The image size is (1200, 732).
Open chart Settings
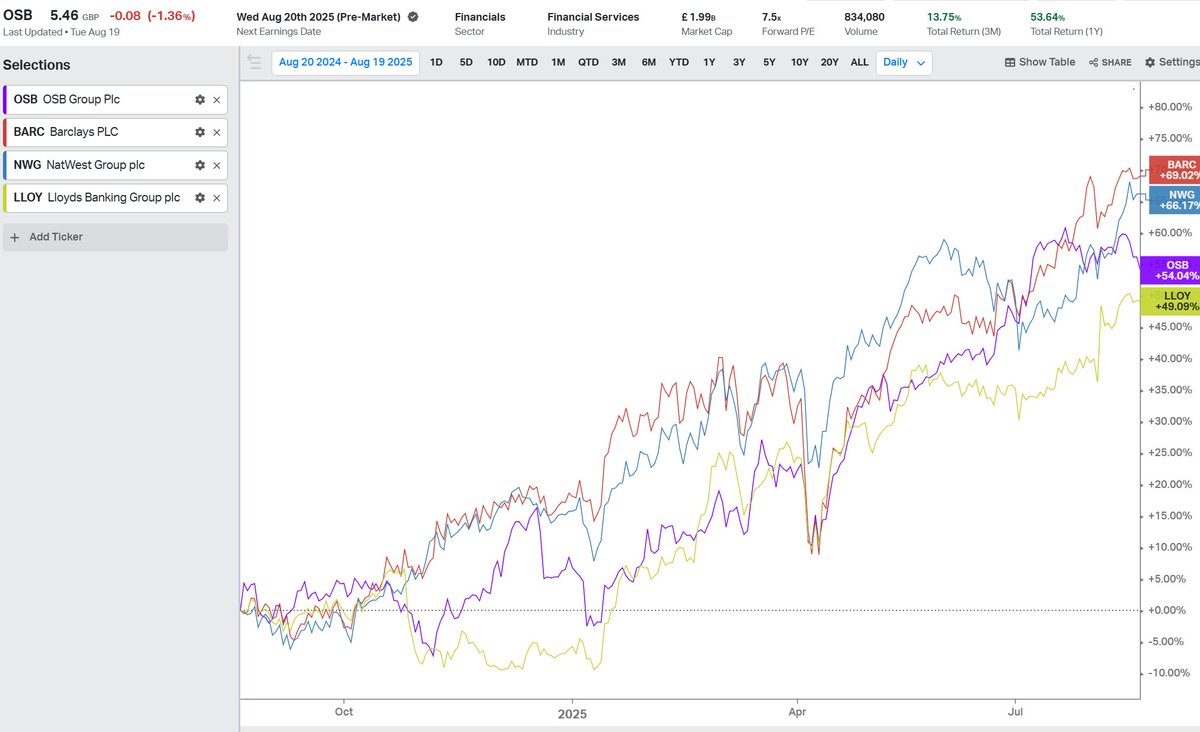click(1171, 62)
